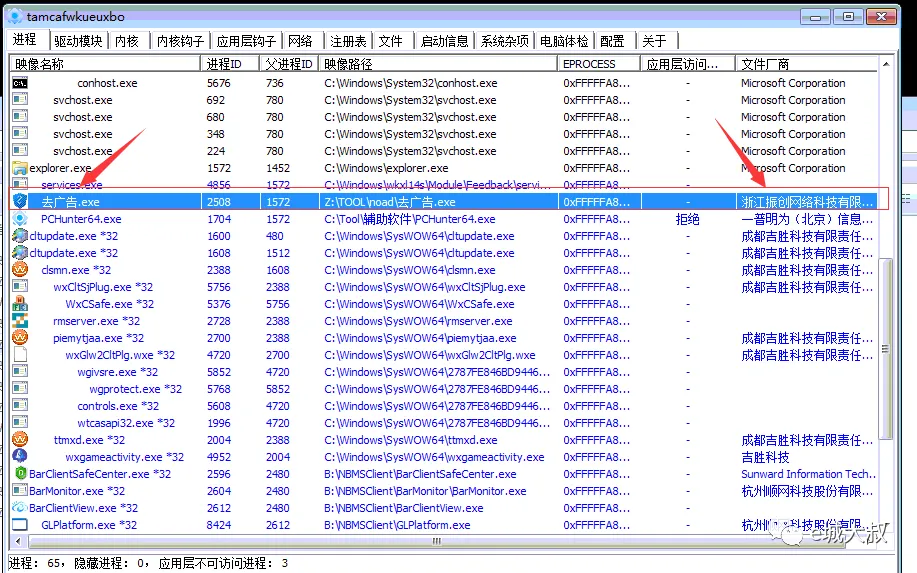
Task: Click the shield icon of 去广告.exe
Action: (x=20, y=201)
